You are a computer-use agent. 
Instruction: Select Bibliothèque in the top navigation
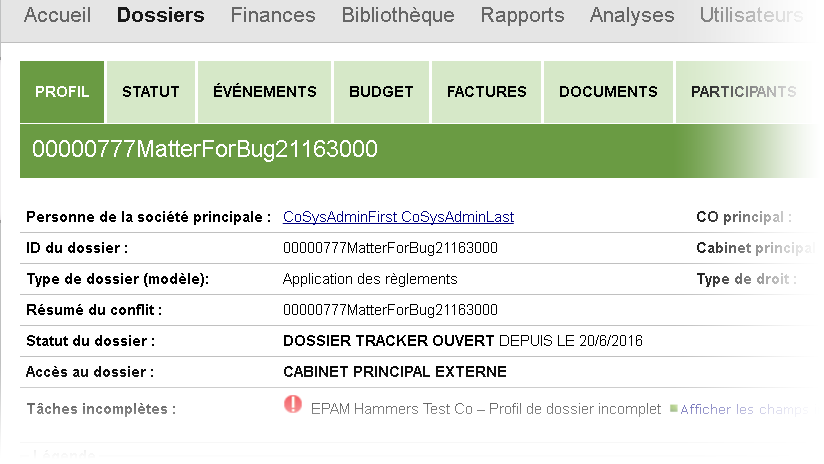click(398, 15)
